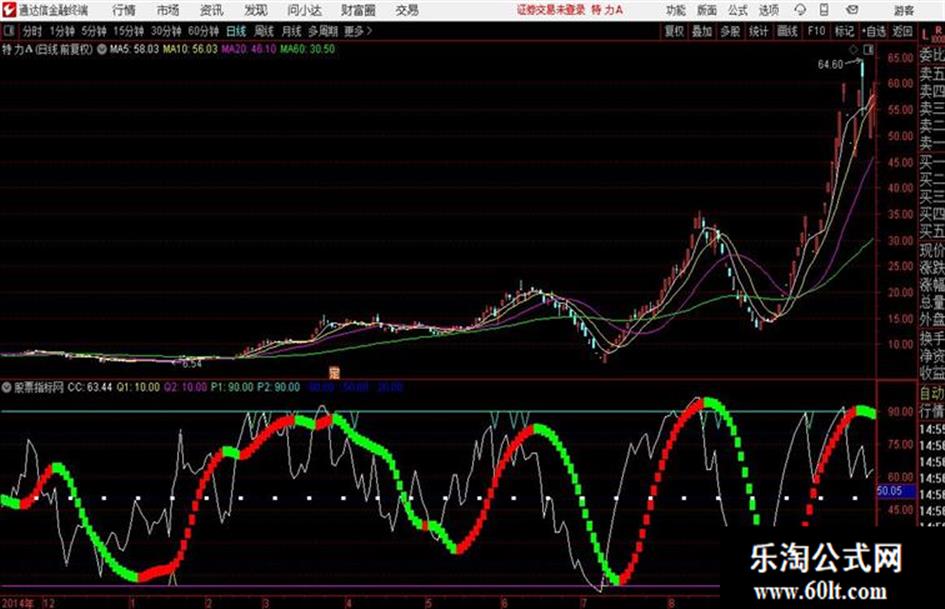Click the 通达信 red logo icon

8,10
